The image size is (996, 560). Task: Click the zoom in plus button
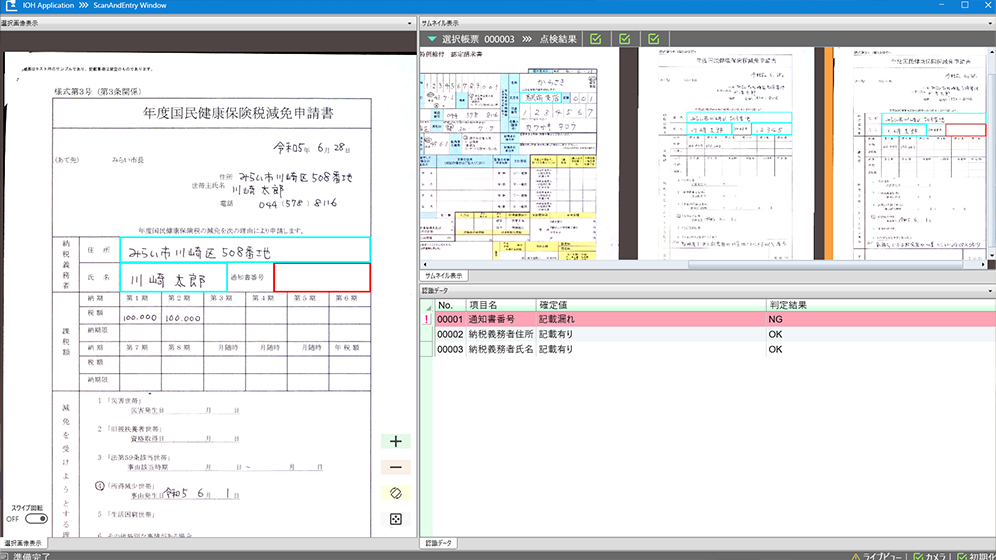click(396, 441)
